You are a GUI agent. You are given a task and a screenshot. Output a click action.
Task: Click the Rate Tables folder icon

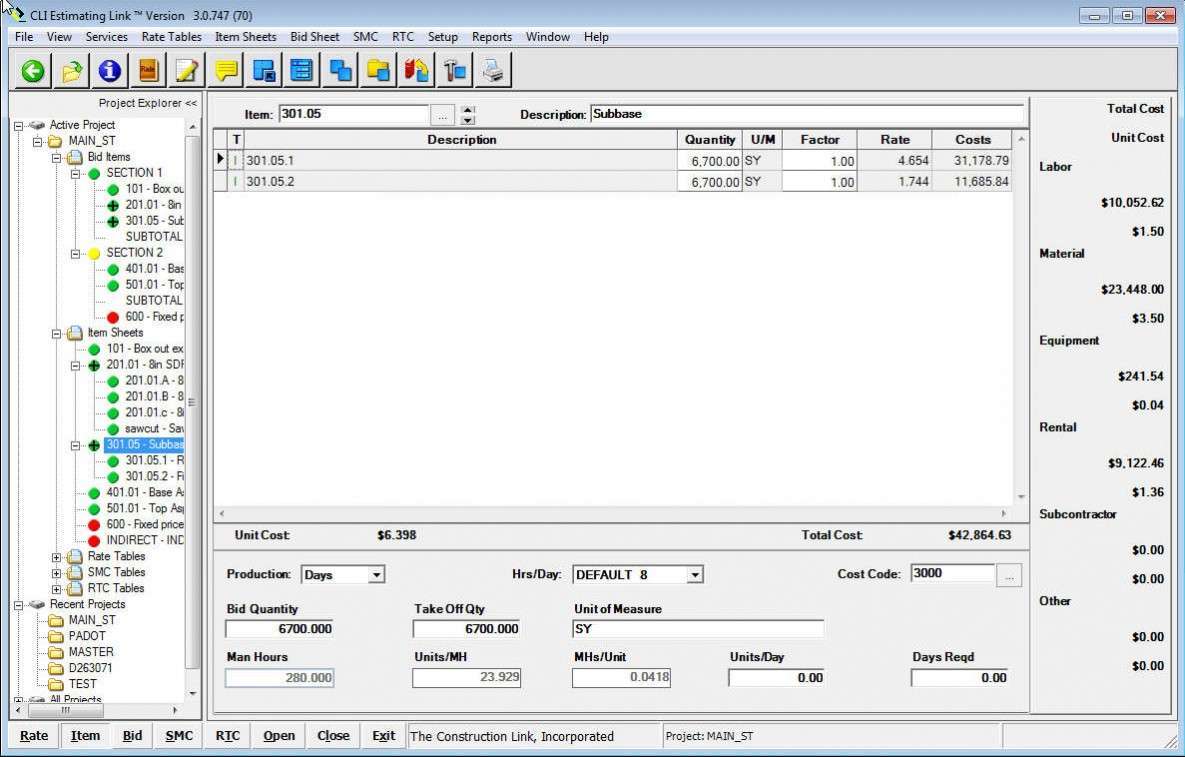pos(75,557)
